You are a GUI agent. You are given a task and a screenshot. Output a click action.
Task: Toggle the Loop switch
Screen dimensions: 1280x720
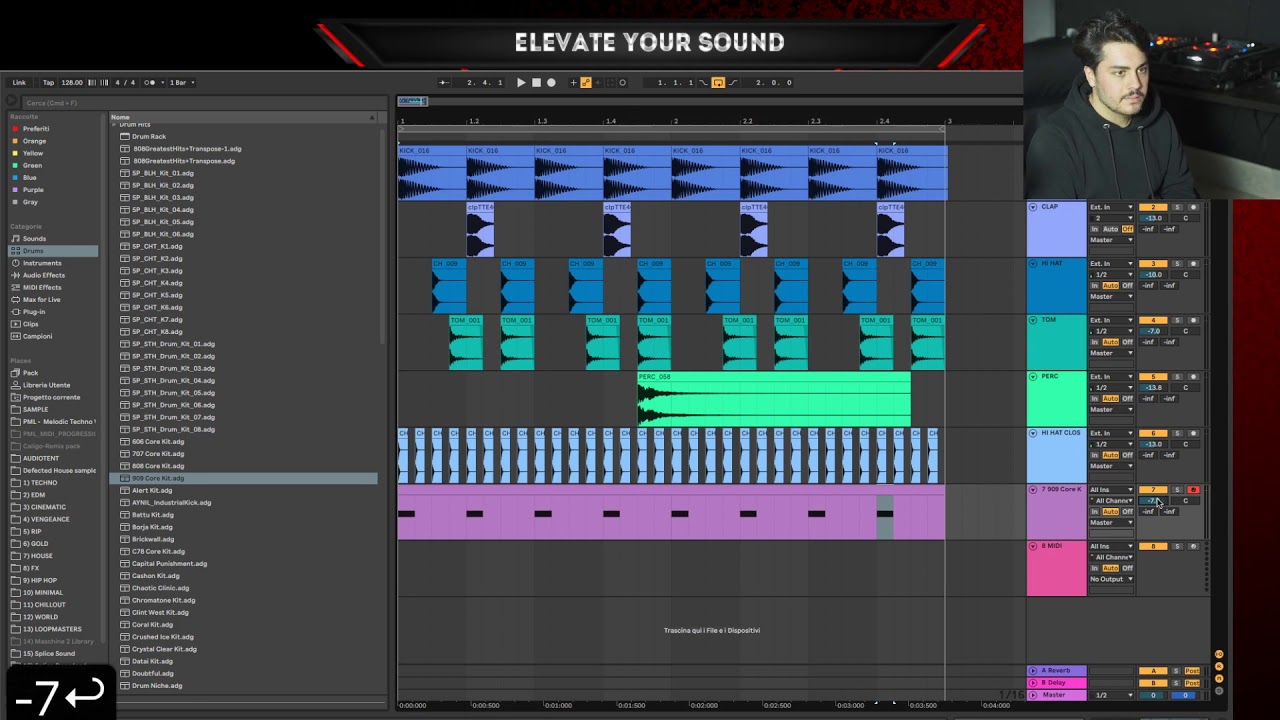pos(718,82)
